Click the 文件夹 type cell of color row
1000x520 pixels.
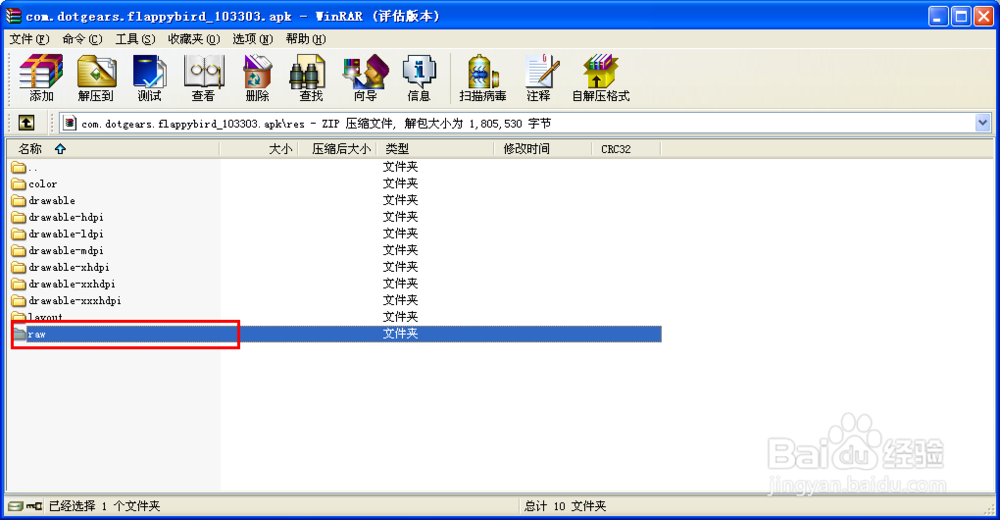point(401,184)
